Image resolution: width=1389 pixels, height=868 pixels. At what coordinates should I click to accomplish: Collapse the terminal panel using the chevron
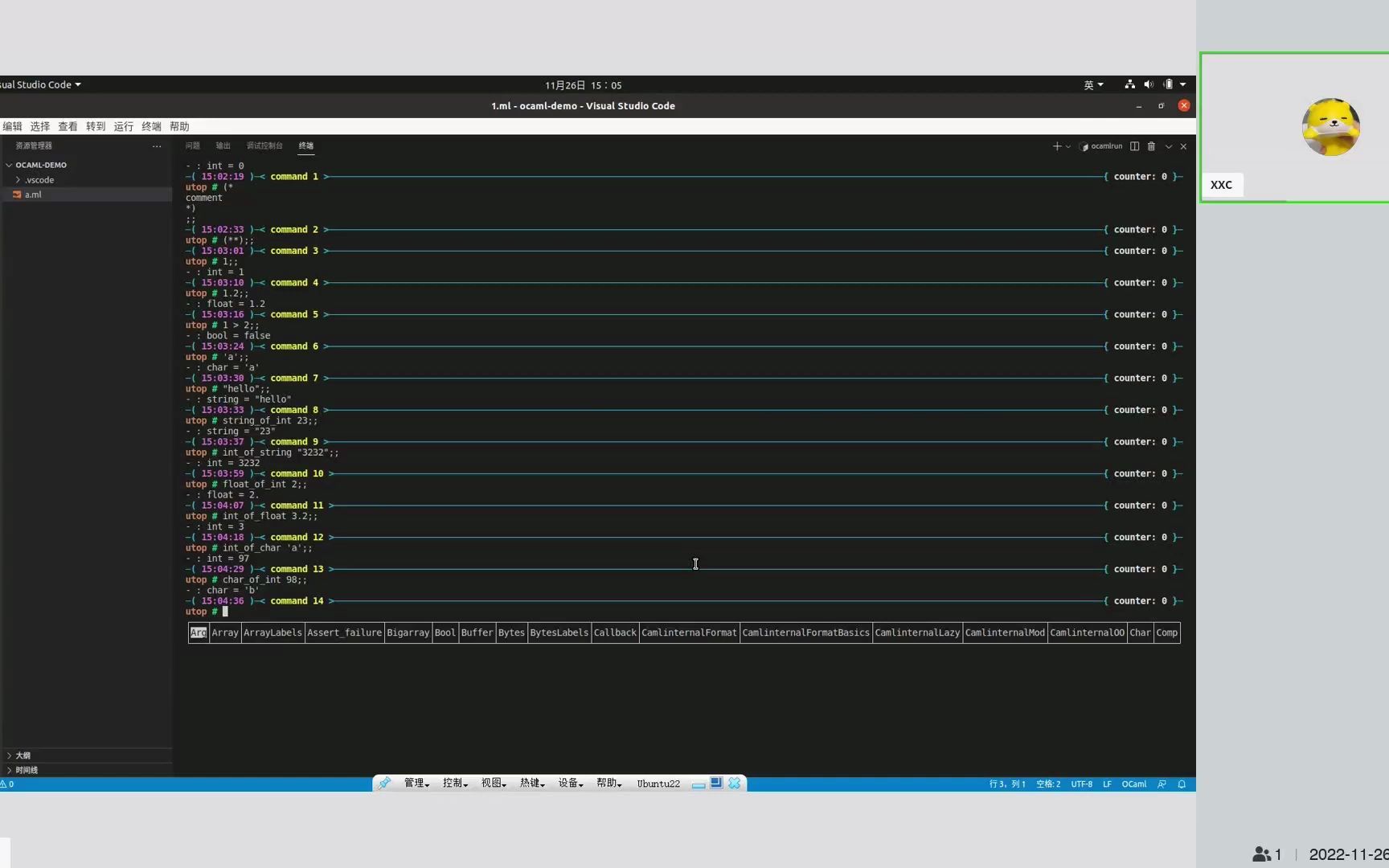pyautogui.click(x=1169, y=146)
